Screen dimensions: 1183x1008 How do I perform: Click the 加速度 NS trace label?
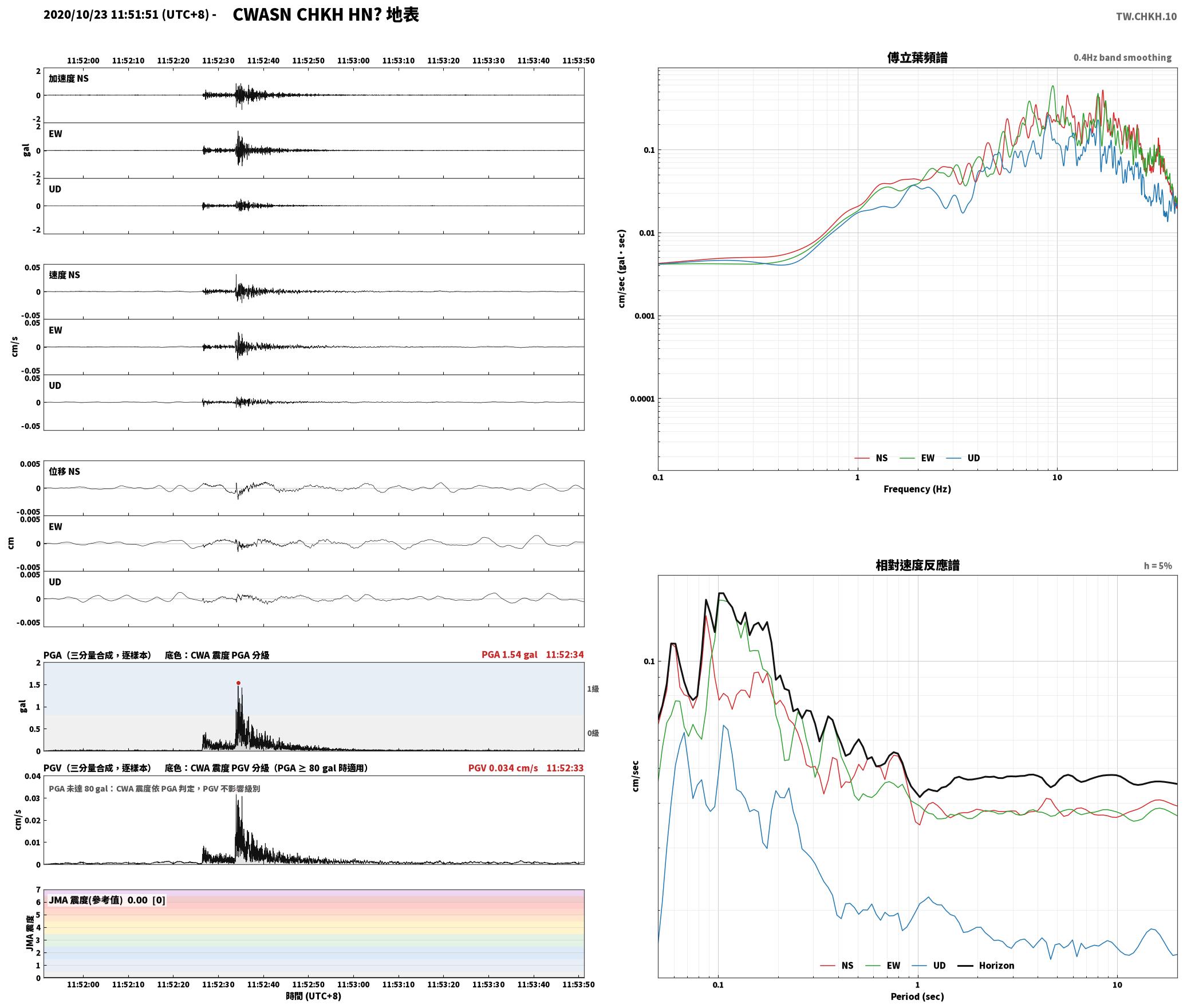(69, 78)
